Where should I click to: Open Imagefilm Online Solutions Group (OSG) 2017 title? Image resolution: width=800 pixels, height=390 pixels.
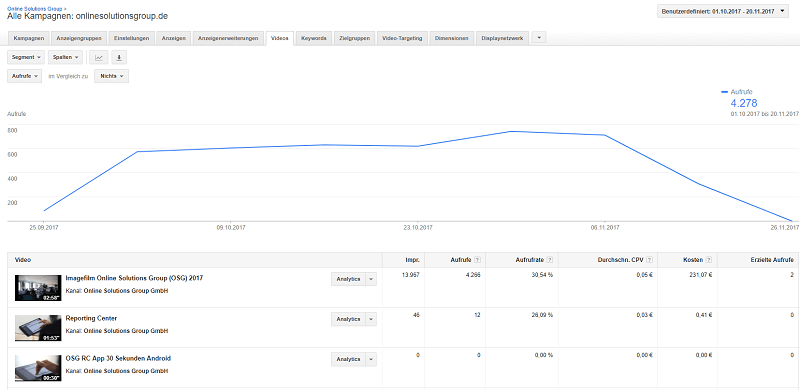pyautogui.click(x=134, y=278)
